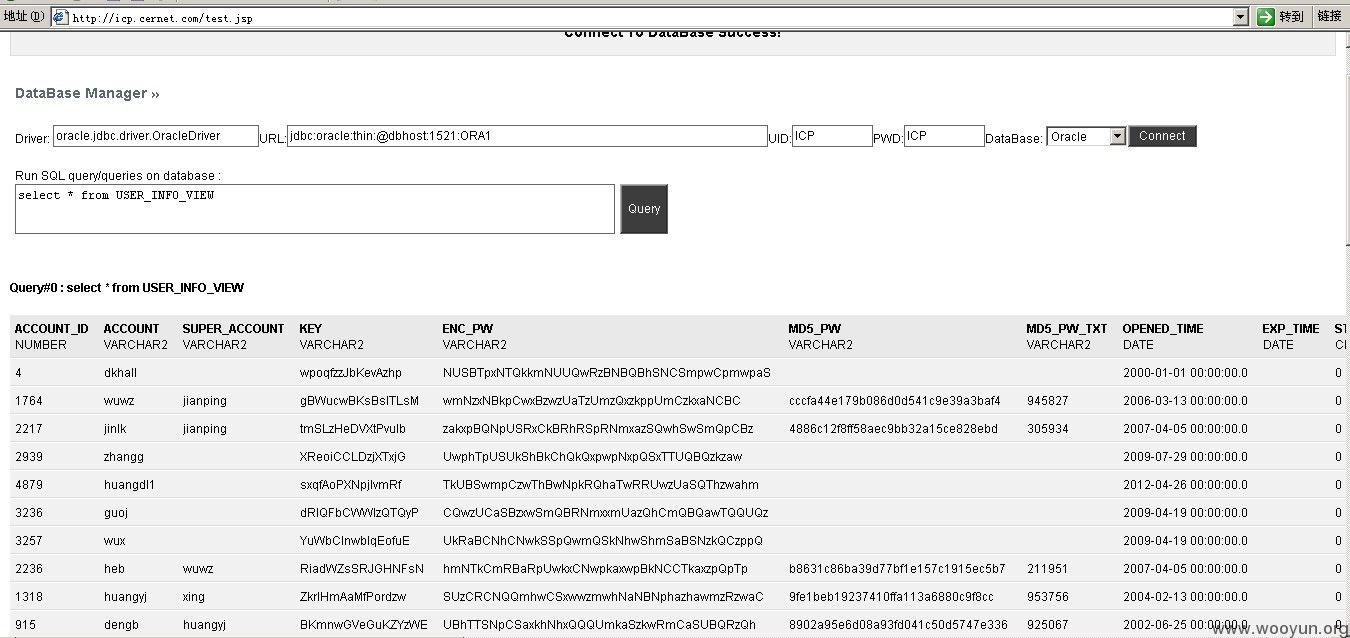Click the SUPER_ACCOUNT column header

pos(233,328)
